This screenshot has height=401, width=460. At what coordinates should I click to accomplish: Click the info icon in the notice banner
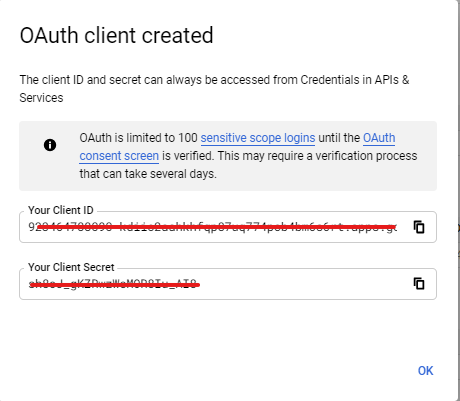[x=50, y=145]
